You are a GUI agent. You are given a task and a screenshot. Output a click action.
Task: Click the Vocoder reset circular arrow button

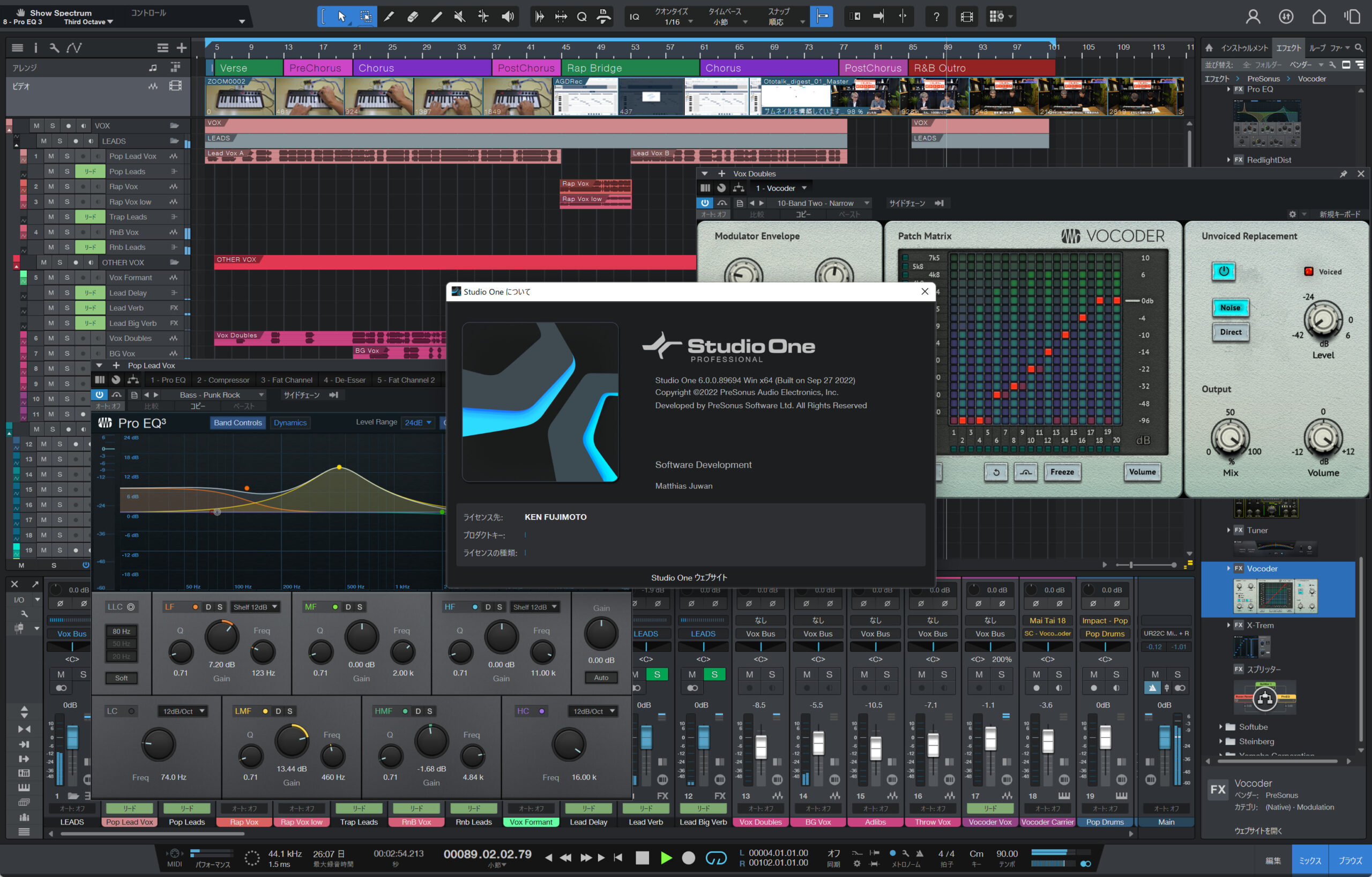point(996,472)
